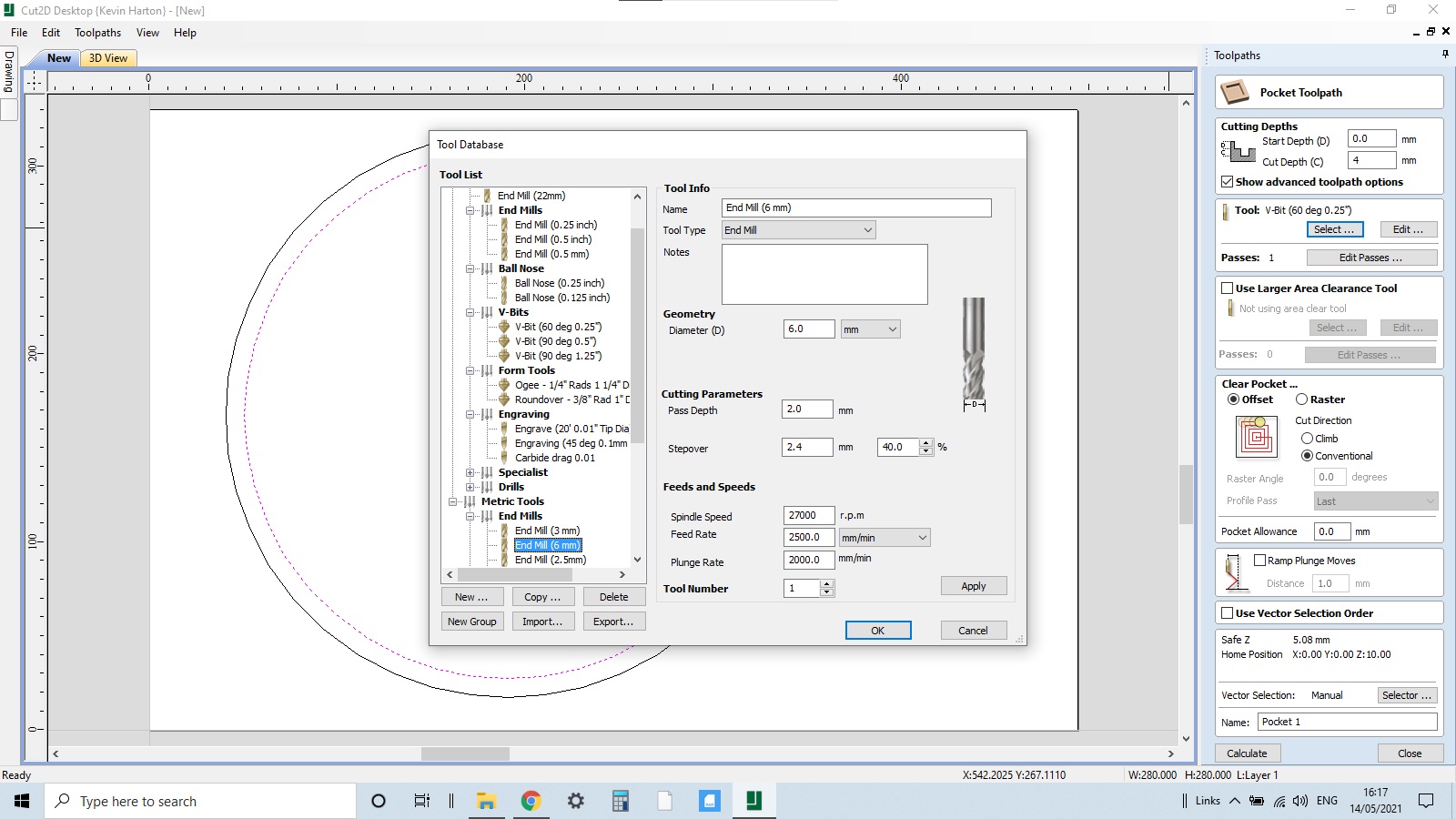Click Apply in Tool Database

(x=974, y=586)
